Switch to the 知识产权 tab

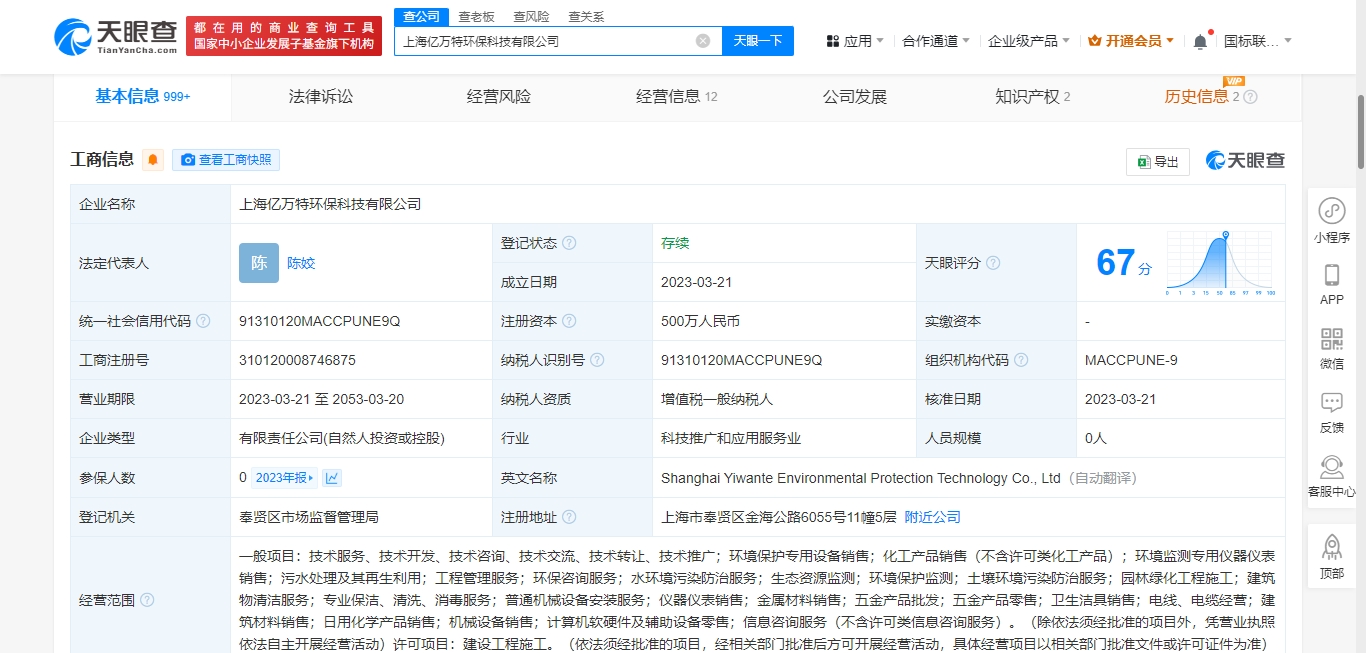(1032, 97)
